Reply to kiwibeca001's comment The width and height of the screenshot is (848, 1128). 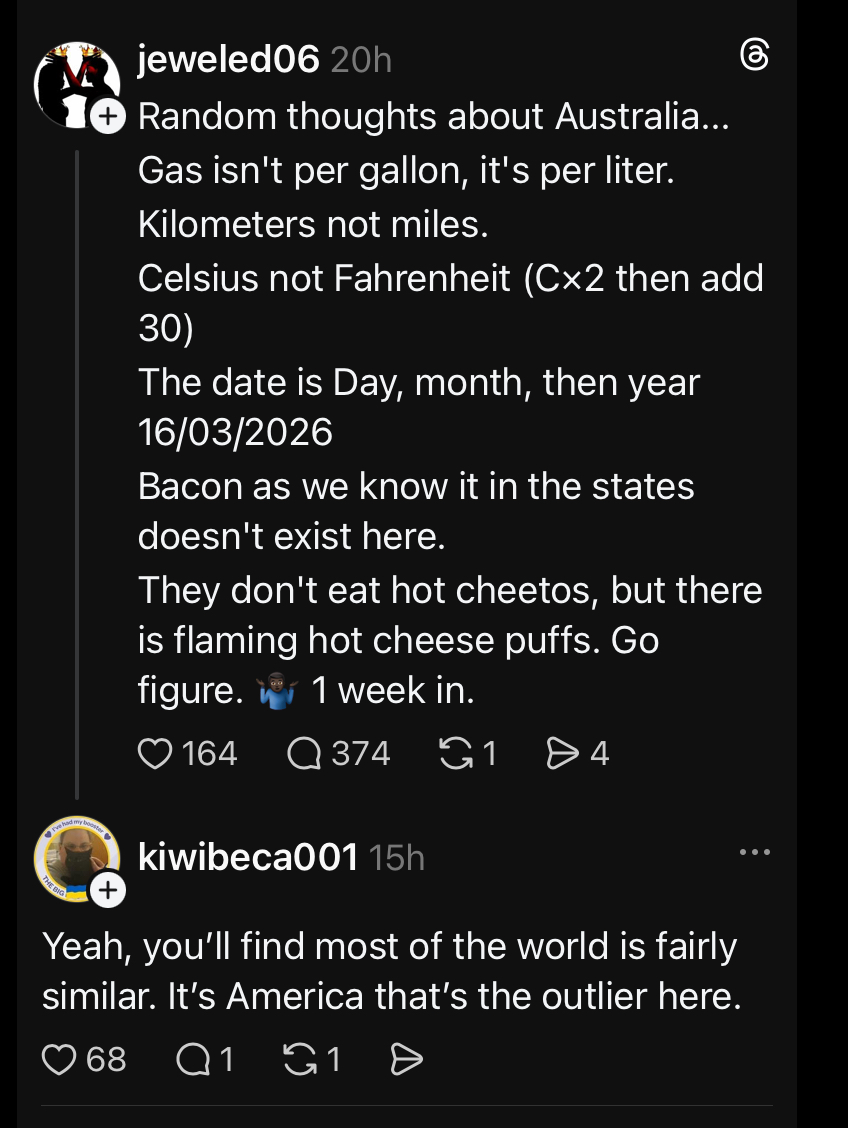tap(191, 1059)
